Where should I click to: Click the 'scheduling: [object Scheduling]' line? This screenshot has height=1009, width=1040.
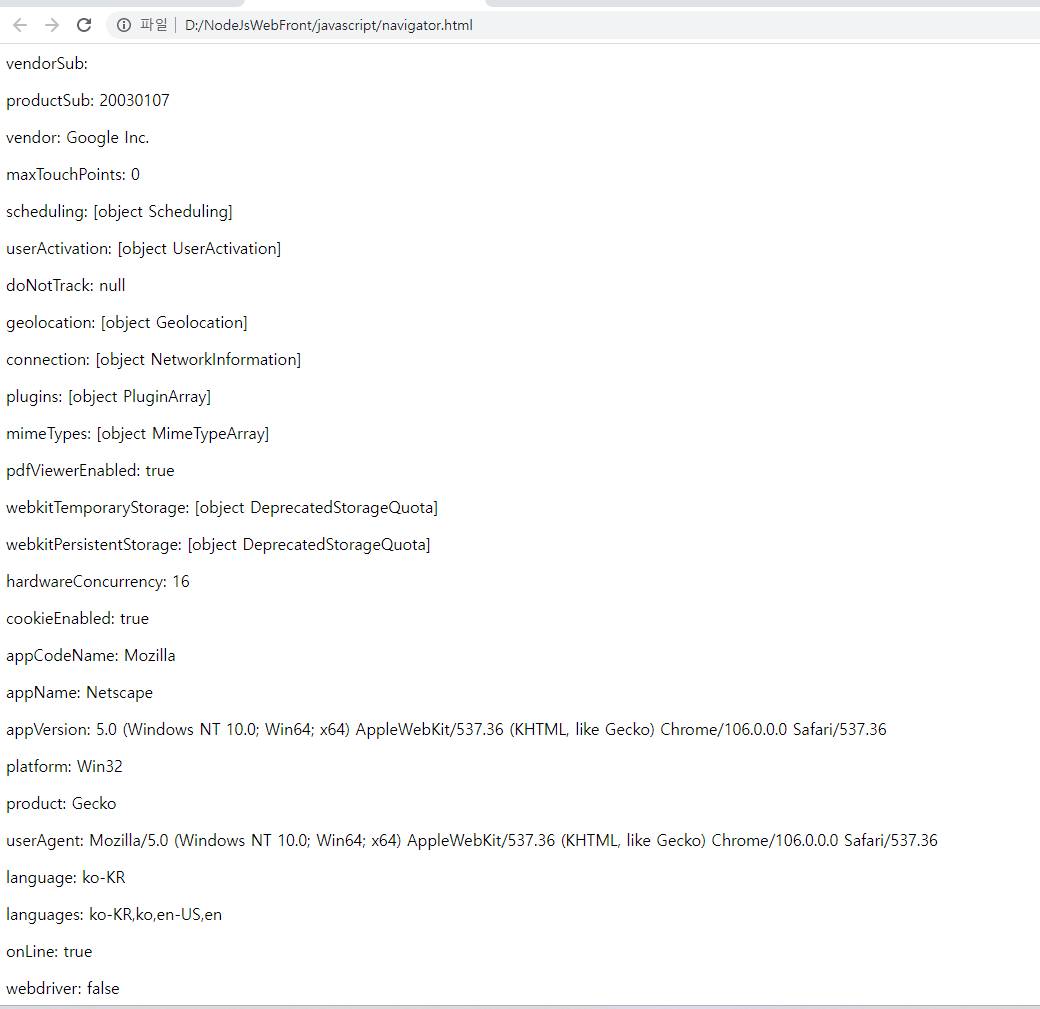119,212
